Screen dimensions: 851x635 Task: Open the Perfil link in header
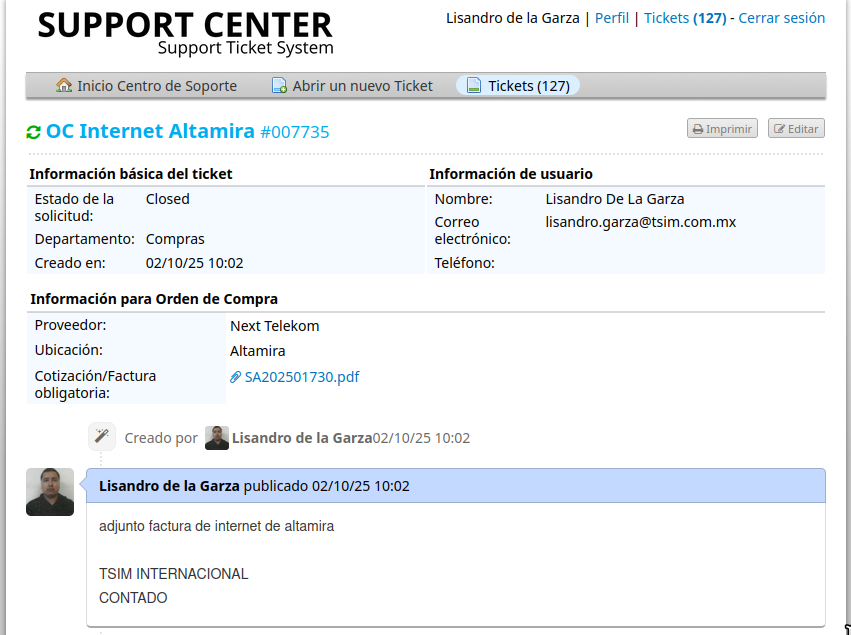click(x=611, y=18)
